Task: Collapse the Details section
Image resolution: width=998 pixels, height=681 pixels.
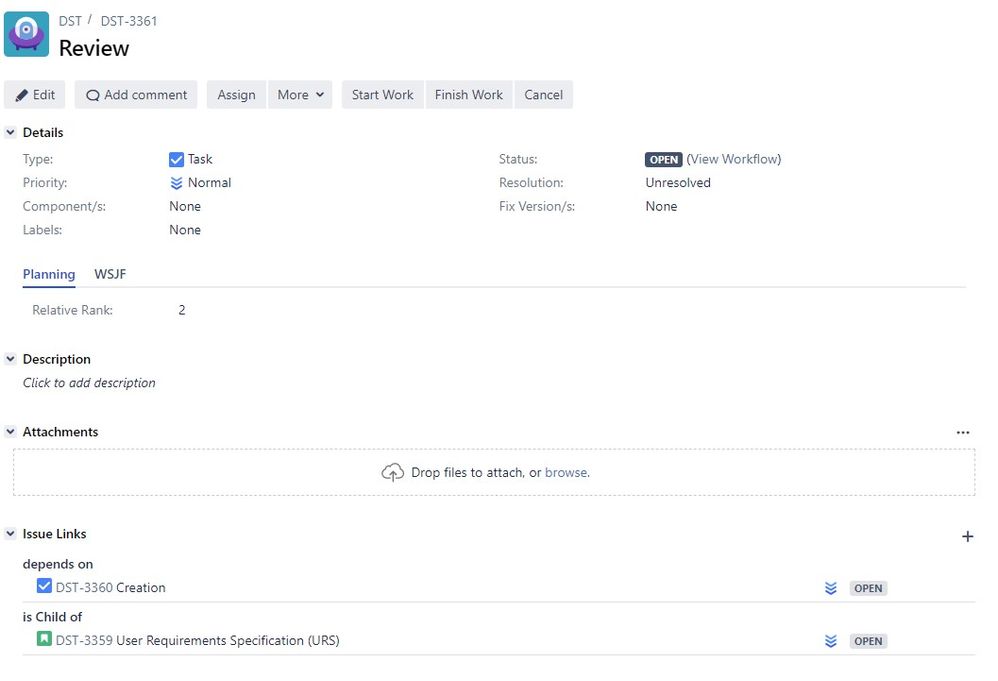Action: (10, 132)
